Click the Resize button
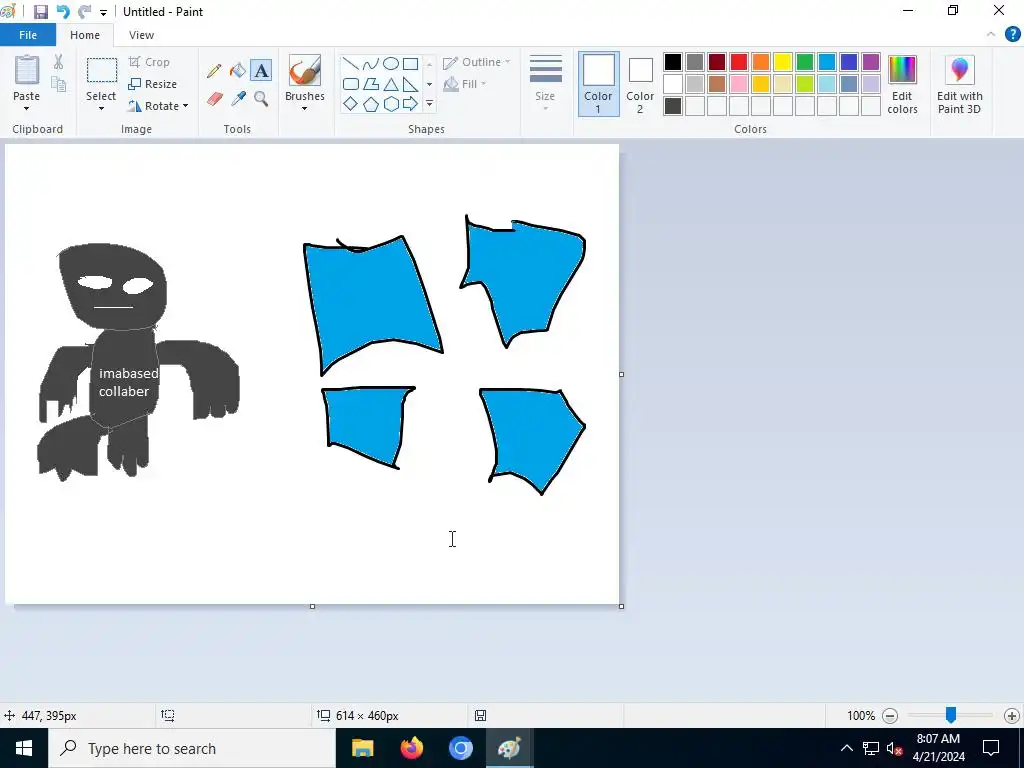 pyautogui.click(x=153, y=84)
